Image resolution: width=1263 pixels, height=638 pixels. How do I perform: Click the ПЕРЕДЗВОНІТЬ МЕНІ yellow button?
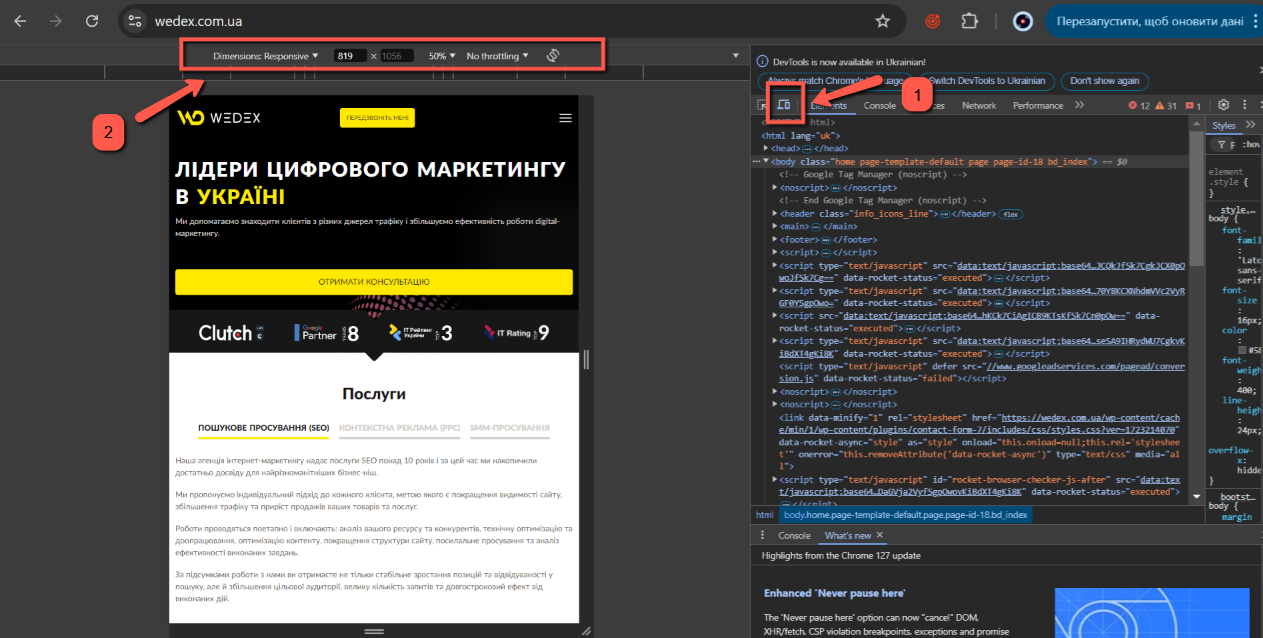click(377, 118)
